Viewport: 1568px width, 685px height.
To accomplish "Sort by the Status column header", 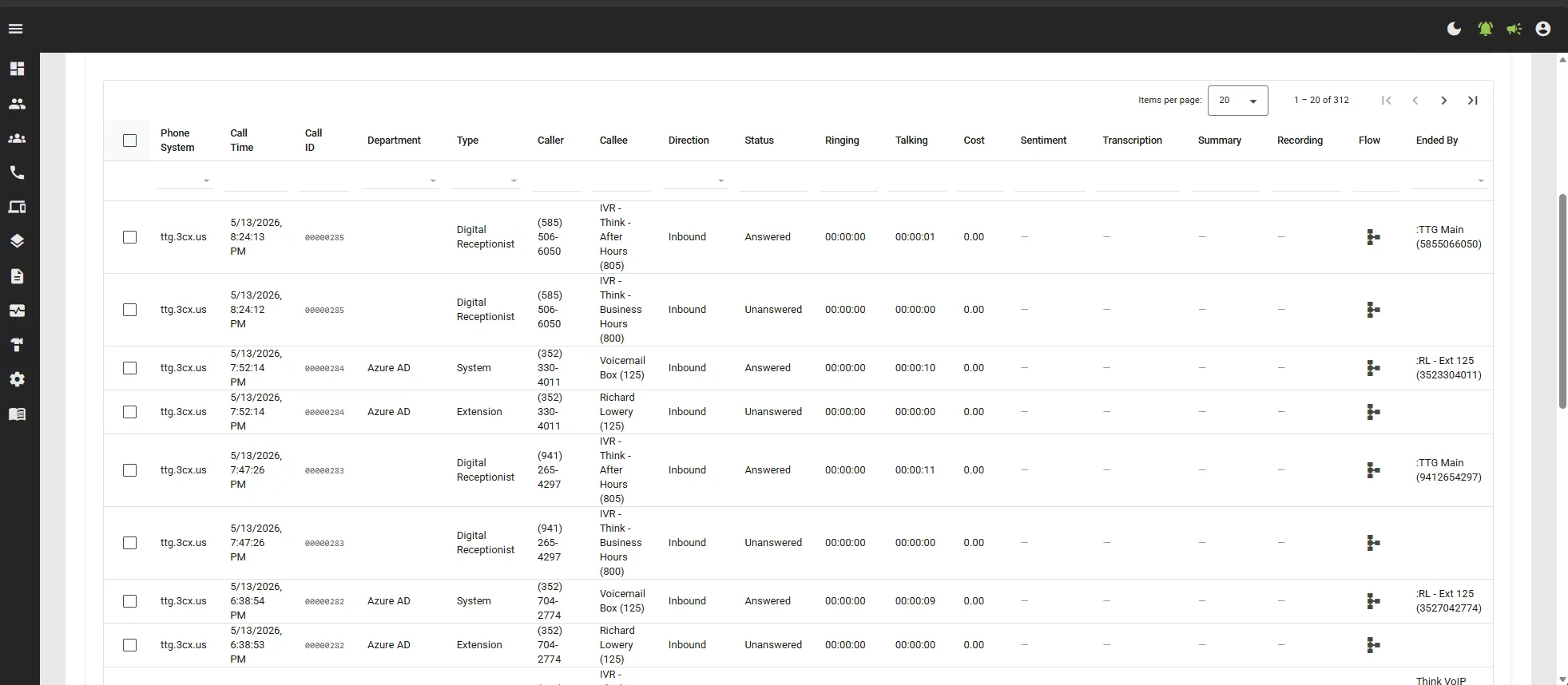I will (759, 141).
